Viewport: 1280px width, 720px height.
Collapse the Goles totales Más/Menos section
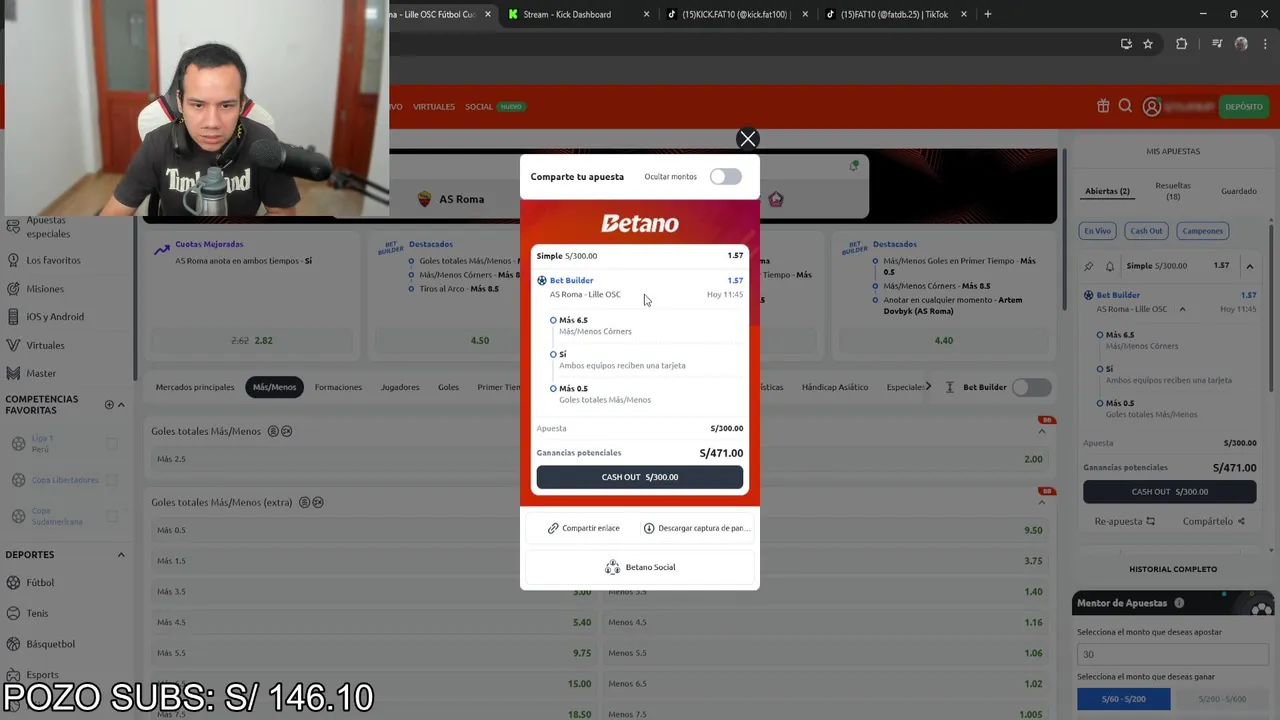[1042, 431]
